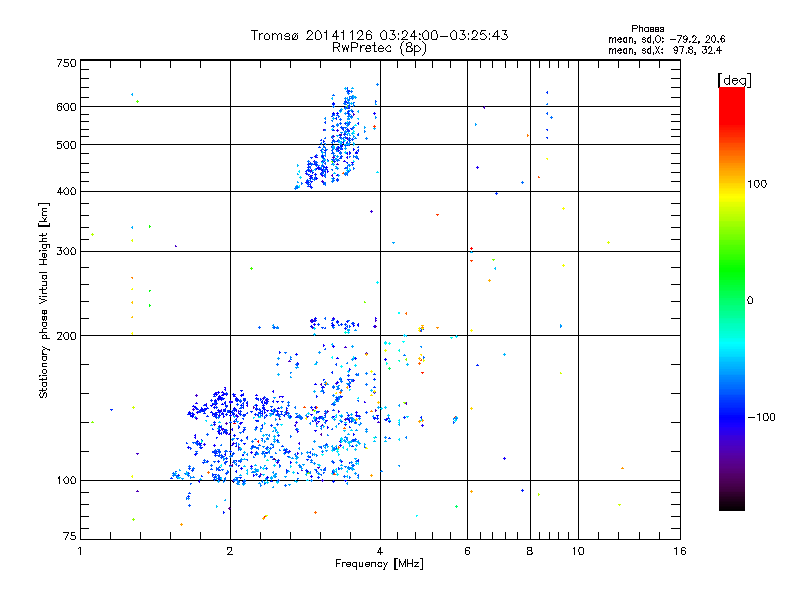This screenshot has width=800, height=600.
Task: Click the plot title 'Tromsø 20141126 03:24:00-03:25:43'
Action: point(379,35)
